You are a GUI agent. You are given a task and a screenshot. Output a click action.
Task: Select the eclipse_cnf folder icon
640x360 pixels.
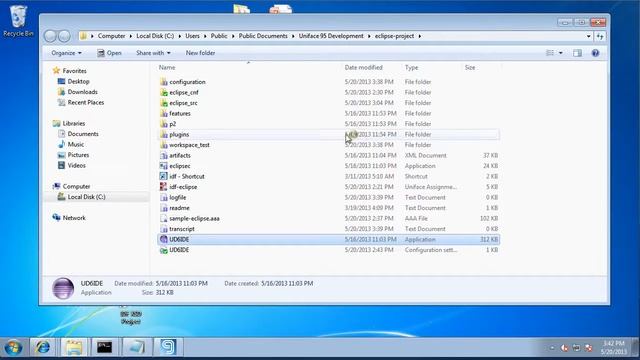[164, 92]
